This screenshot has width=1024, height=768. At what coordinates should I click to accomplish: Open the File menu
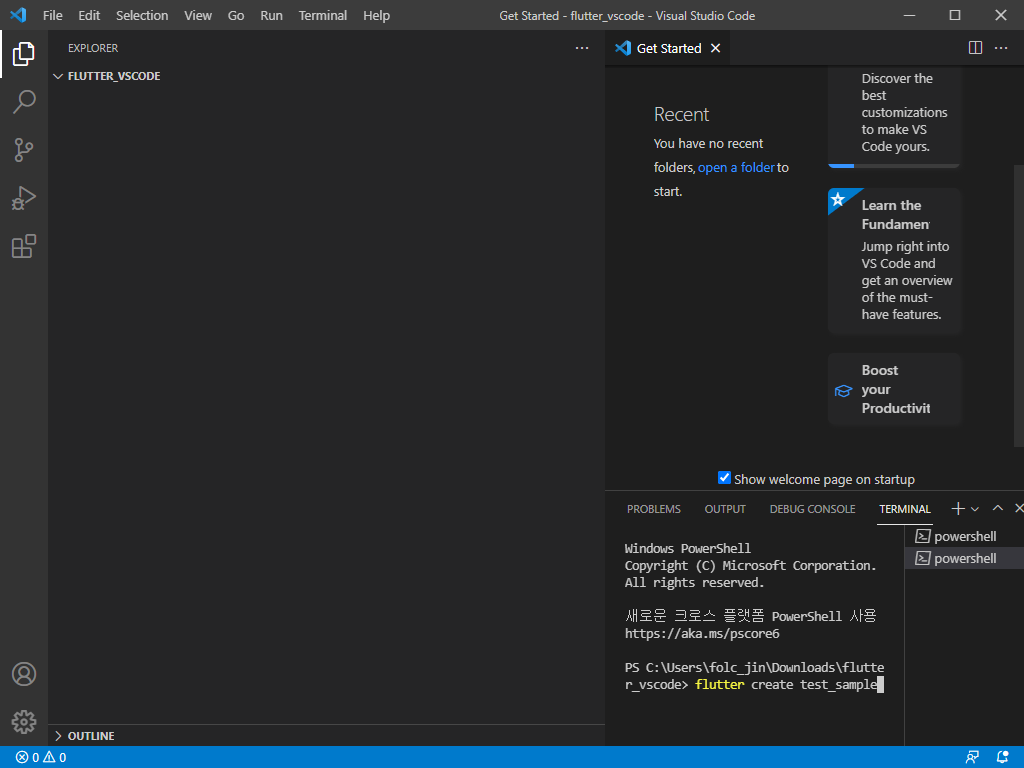(53, 15)
